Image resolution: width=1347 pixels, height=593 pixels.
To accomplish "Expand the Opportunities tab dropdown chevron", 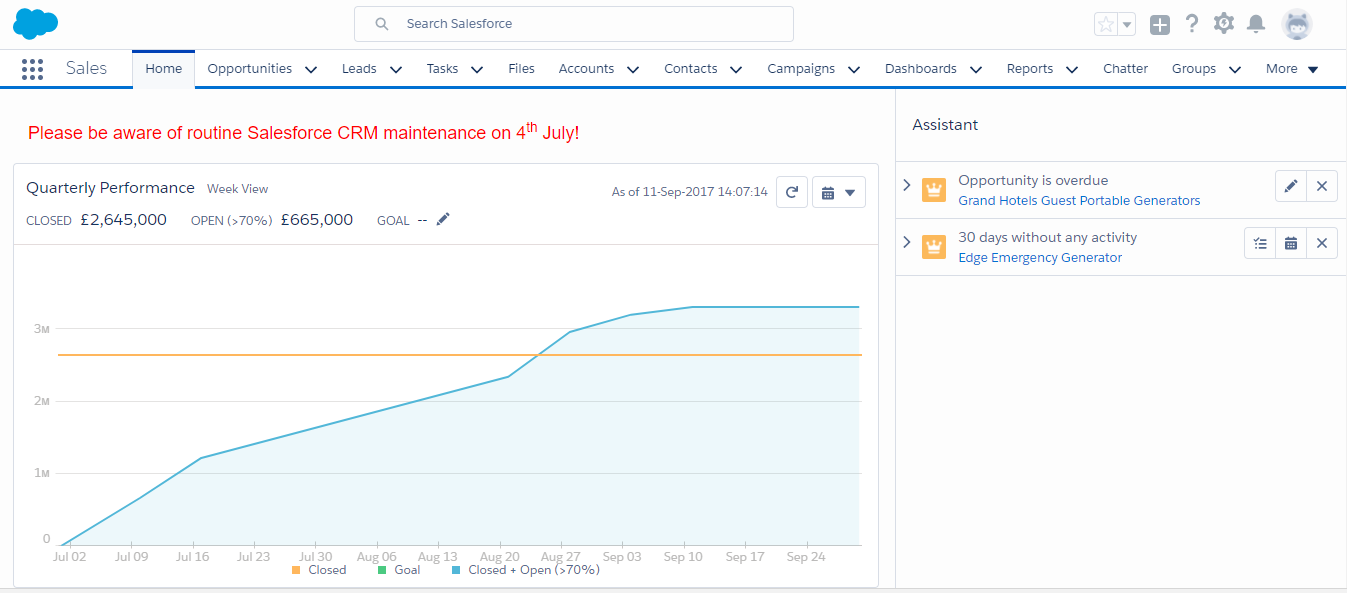I will pos(311,70).
